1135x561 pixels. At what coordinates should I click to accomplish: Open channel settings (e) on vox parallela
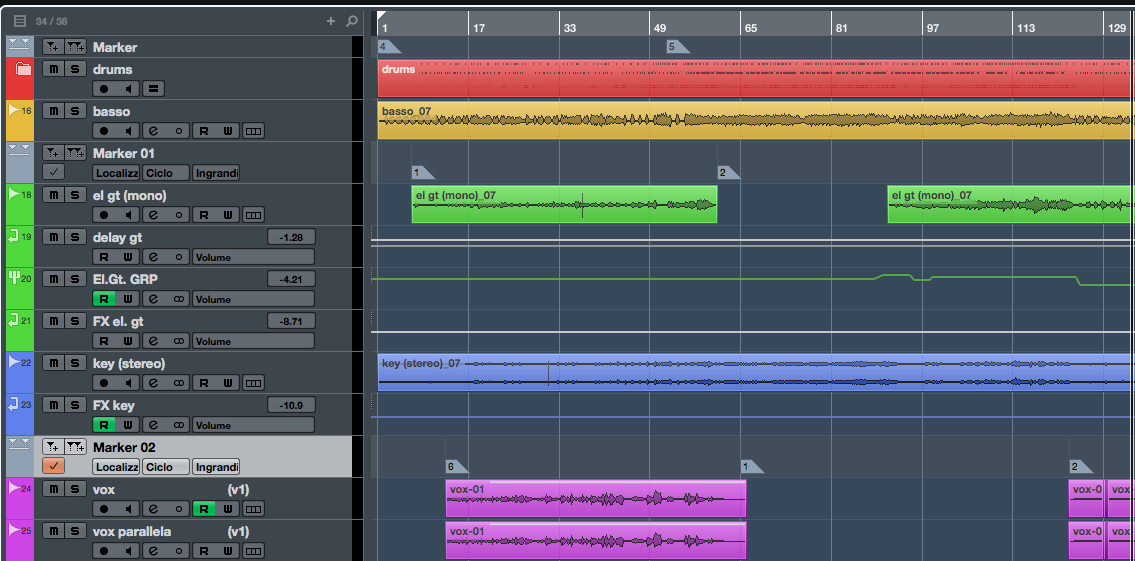point(153,551)
